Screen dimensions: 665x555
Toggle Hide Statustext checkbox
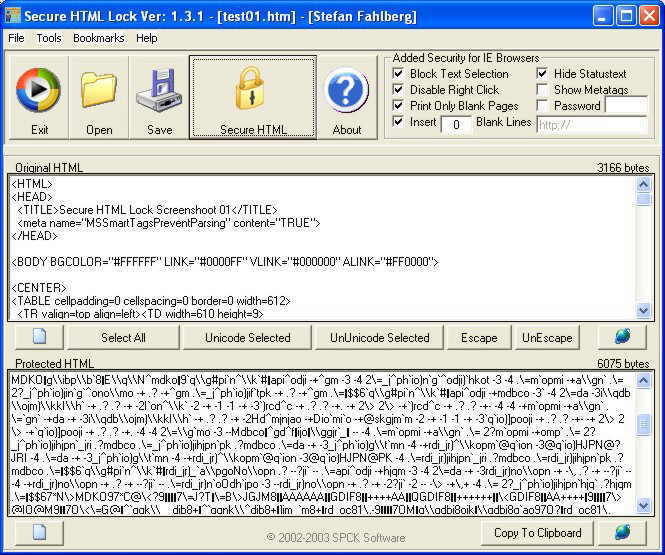(542, 73)
